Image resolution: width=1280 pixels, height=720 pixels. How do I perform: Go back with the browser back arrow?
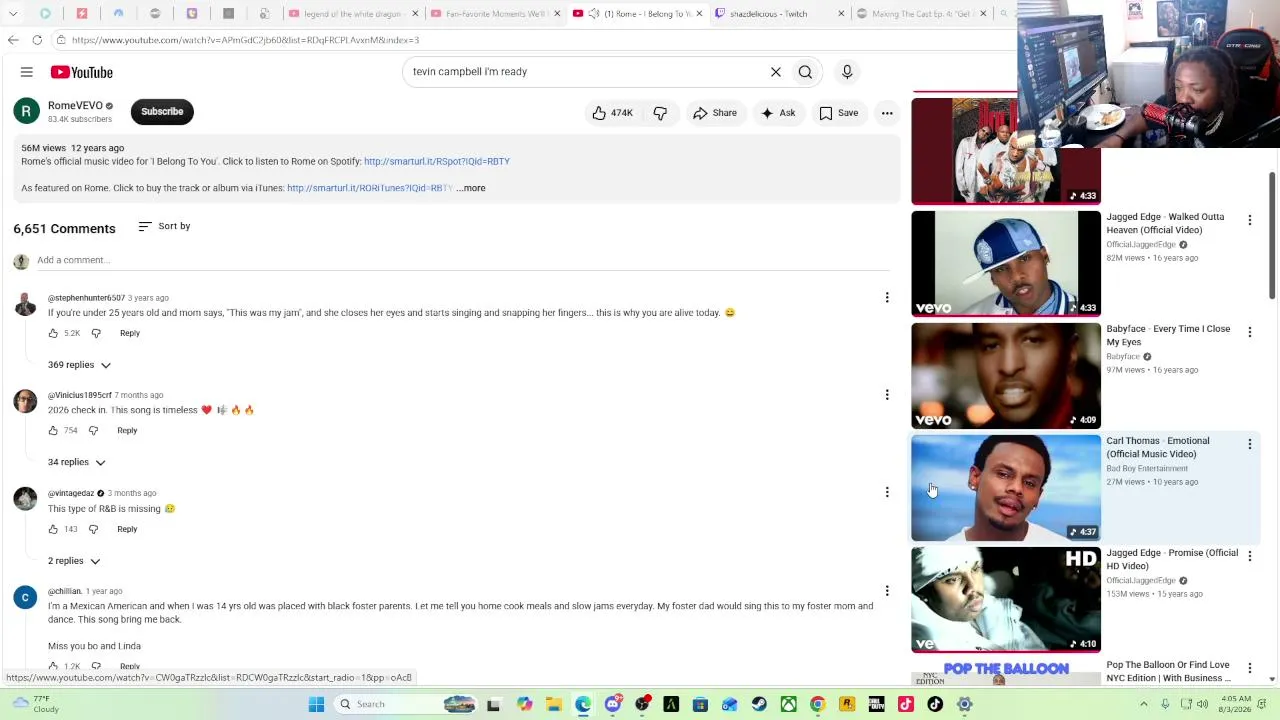13,40
